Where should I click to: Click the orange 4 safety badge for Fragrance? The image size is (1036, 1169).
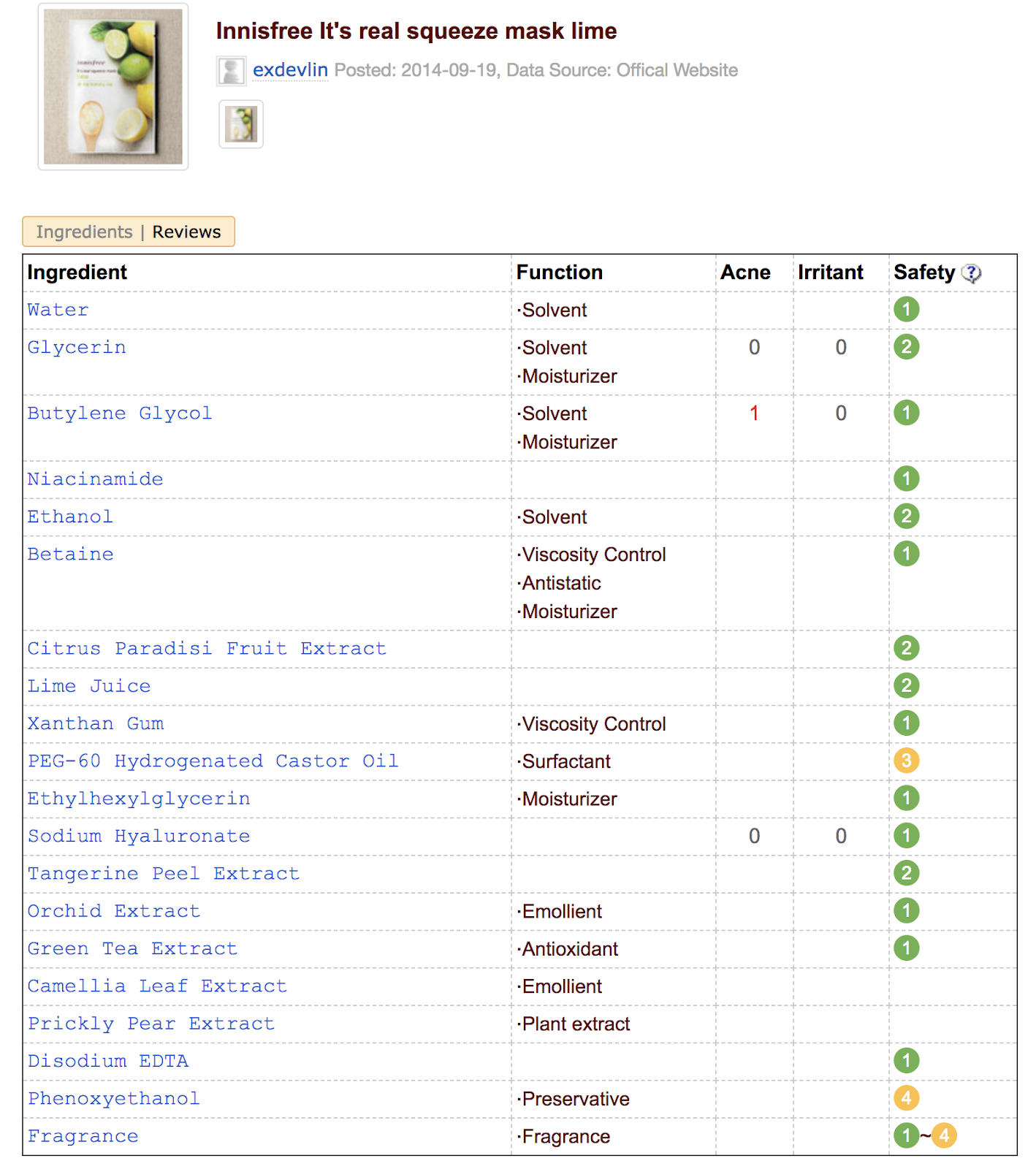click(x=944, y=1135)
